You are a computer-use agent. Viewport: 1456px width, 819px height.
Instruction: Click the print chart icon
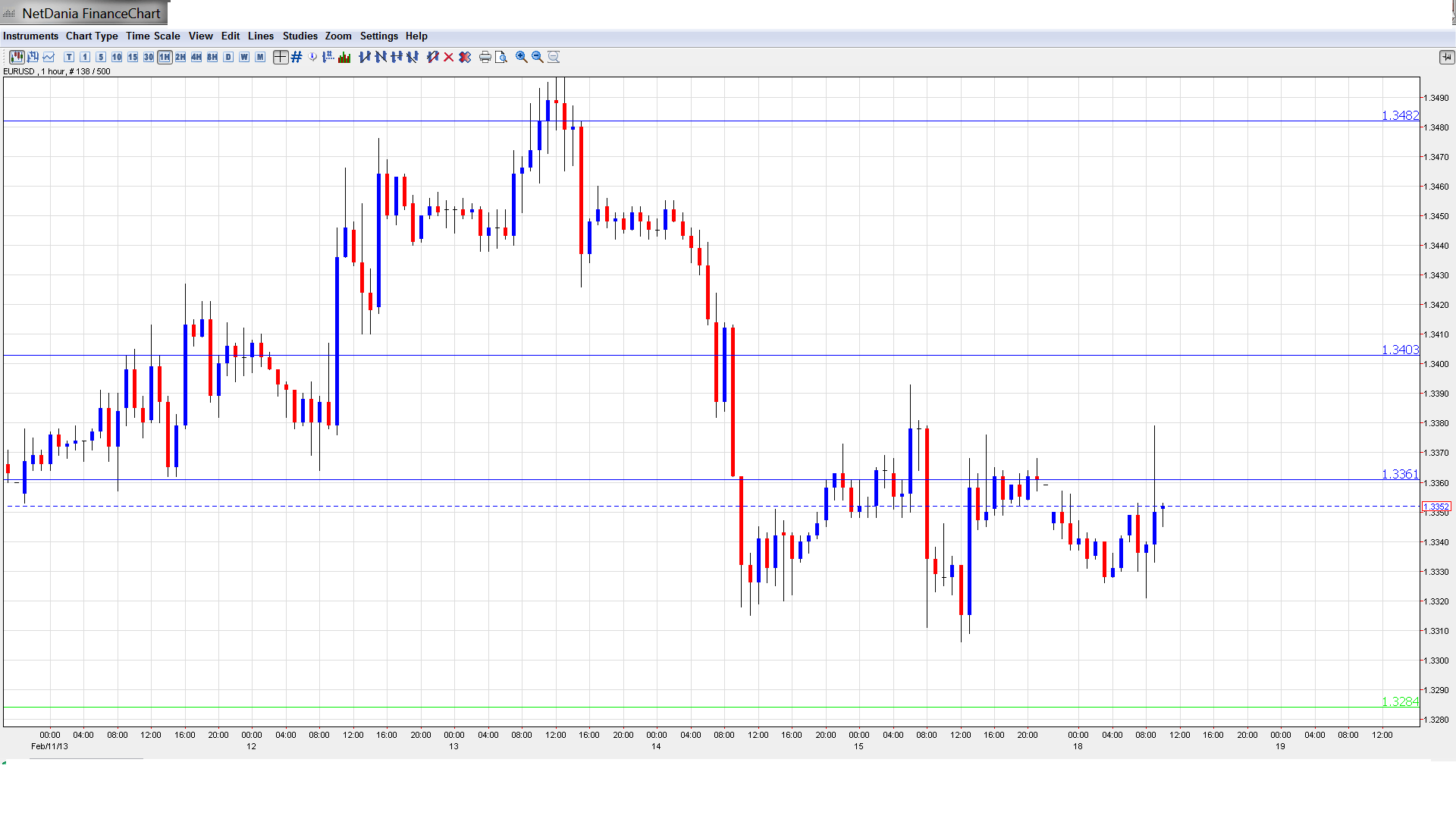(485, 57)
